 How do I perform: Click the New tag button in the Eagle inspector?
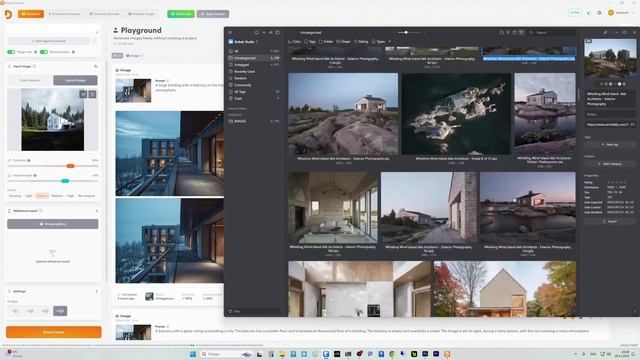click(x=610, y=144)
